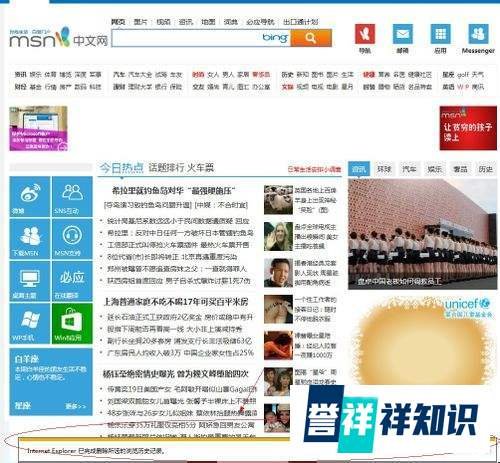500x463 pixels.
Task: Open large photo of uniformed staff lineup
Action: 422,234
